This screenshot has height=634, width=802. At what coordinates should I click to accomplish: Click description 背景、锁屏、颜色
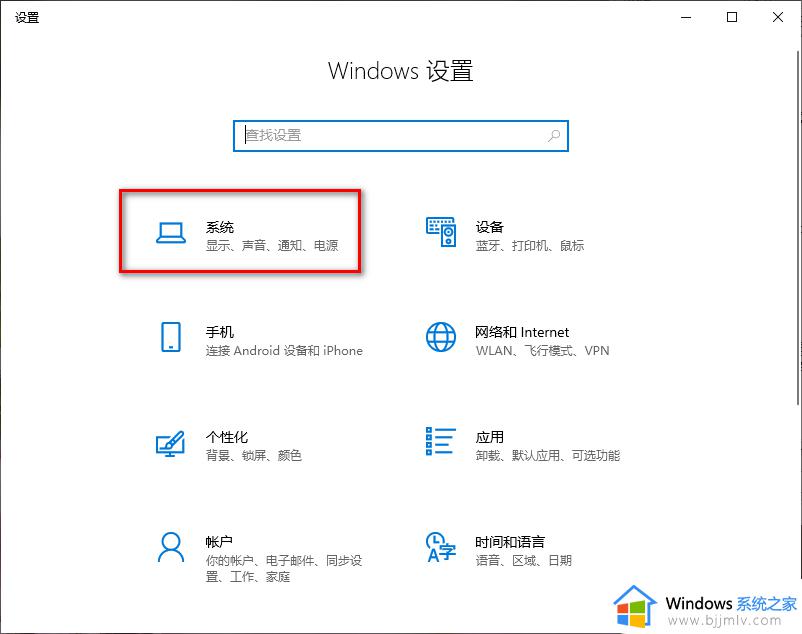tap(254, 456)
